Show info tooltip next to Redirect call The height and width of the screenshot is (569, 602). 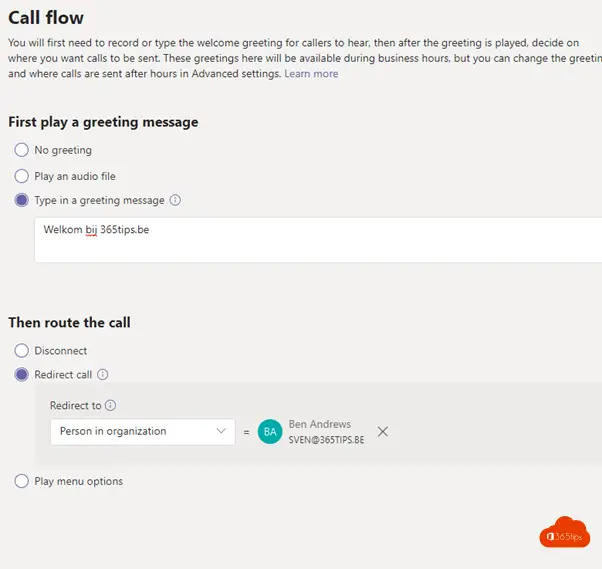click(103, 374)
